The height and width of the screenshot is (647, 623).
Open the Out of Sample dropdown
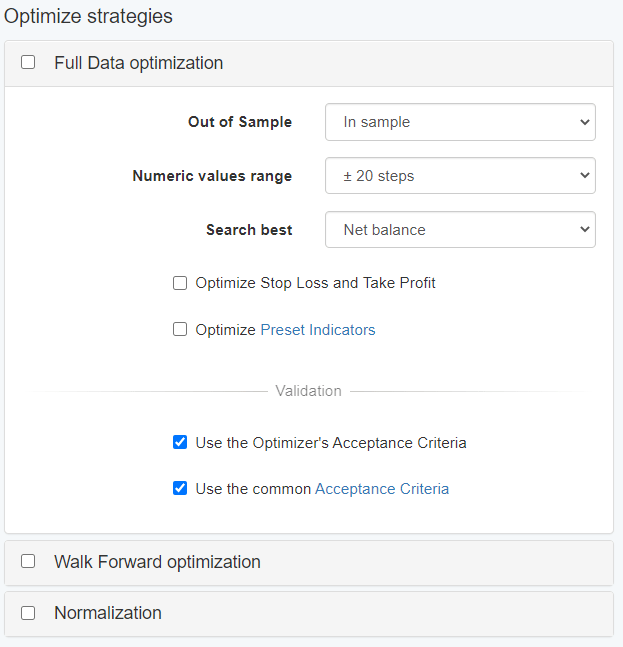pos(460,122)
